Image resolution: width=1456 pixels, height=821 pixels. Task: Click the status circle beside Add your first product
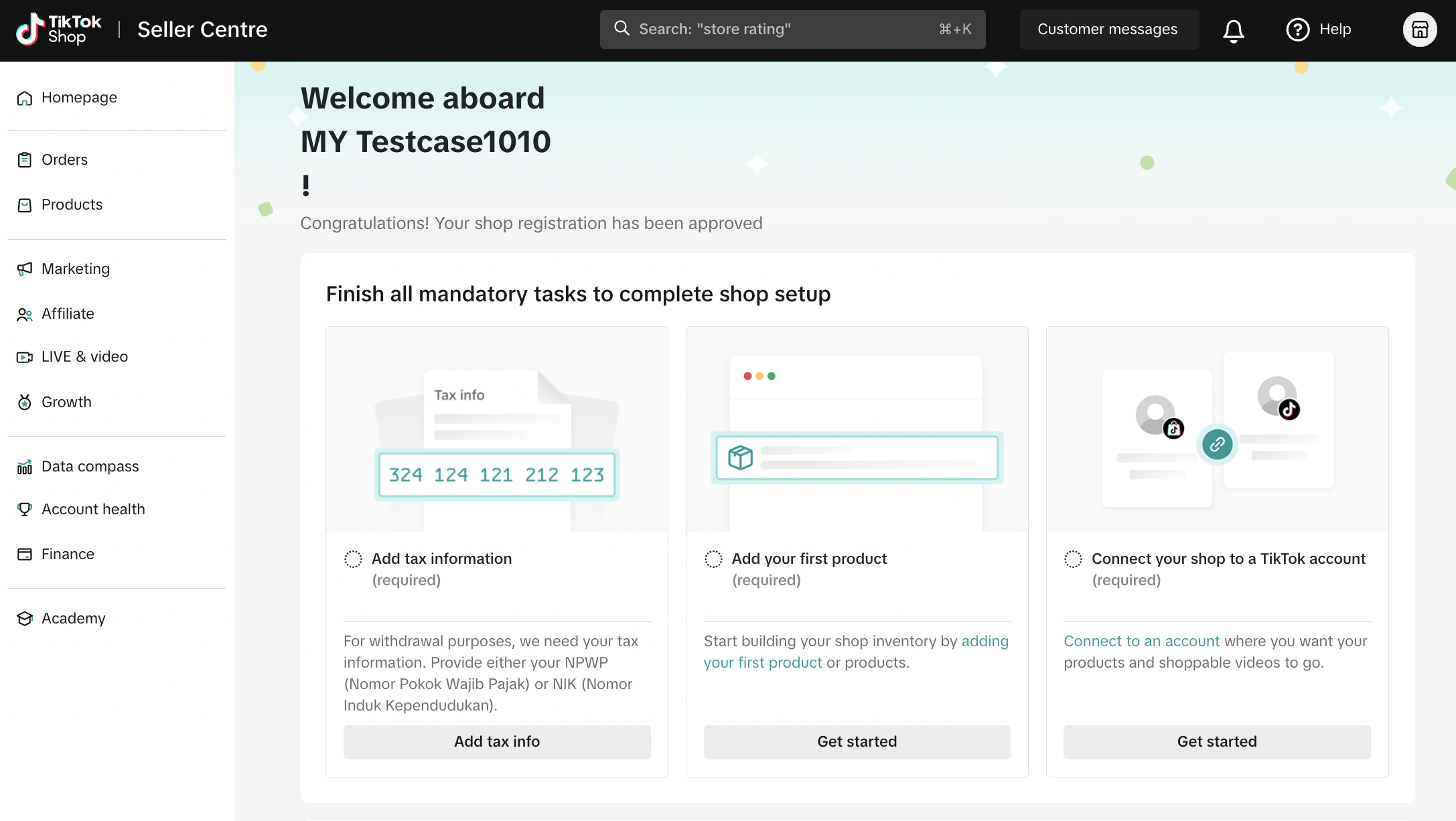[713, 559]
